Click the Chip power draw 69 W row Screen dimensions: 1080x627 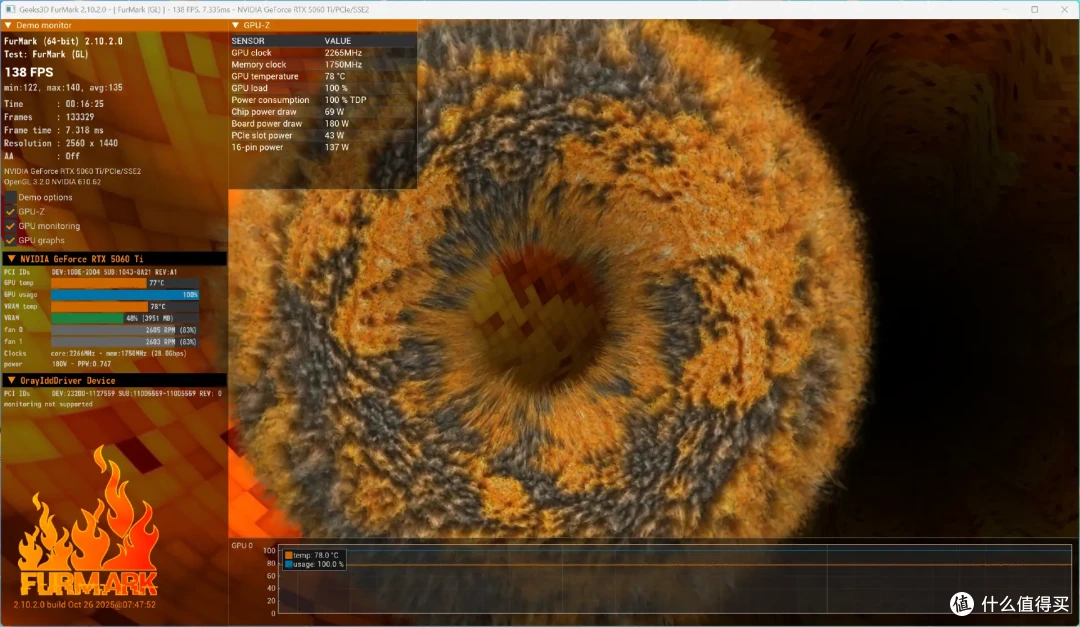[322, 112]
